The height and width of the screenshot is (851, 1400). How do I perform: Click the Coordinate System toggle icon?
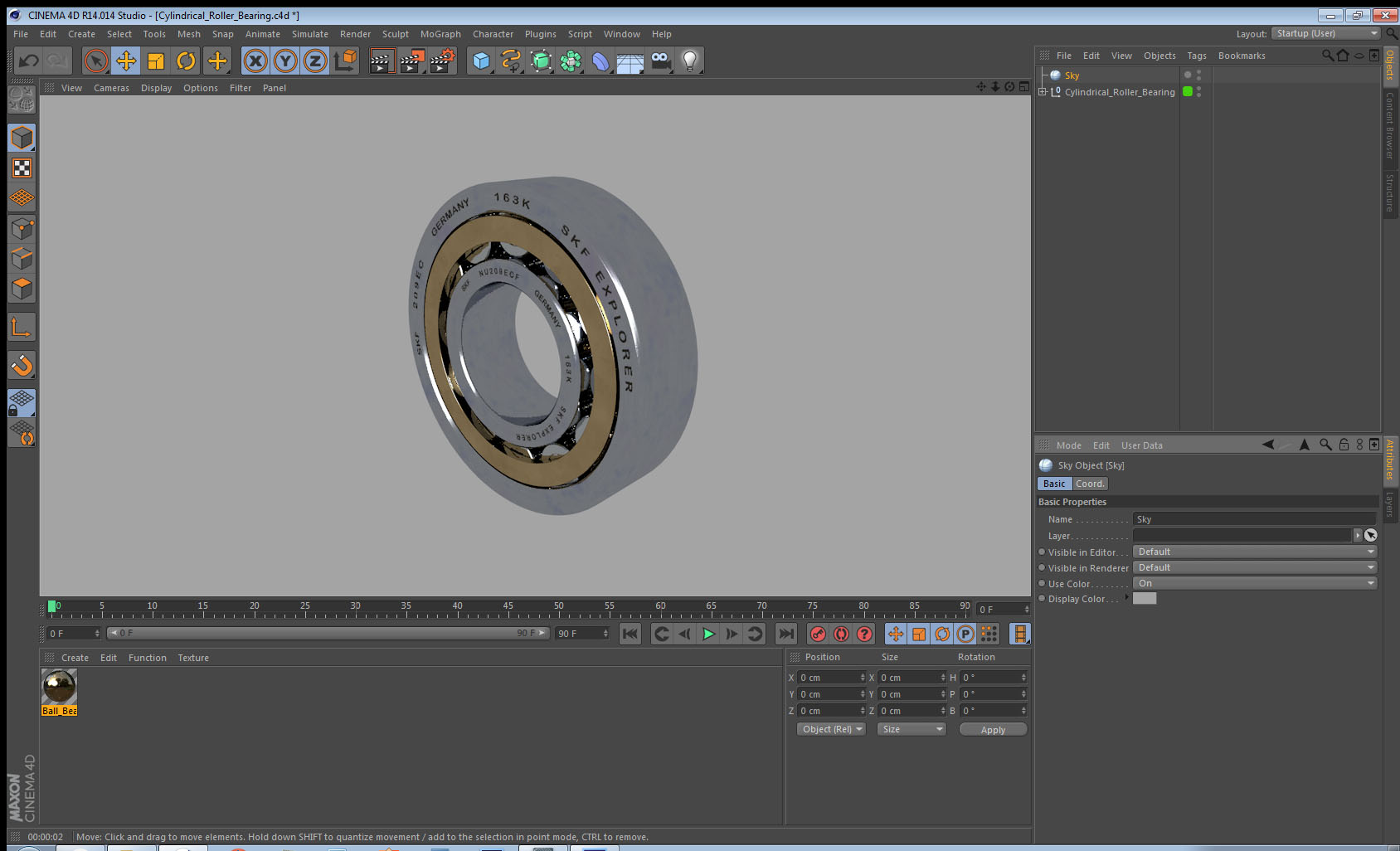pyautogui.click(x=345, y=61)
